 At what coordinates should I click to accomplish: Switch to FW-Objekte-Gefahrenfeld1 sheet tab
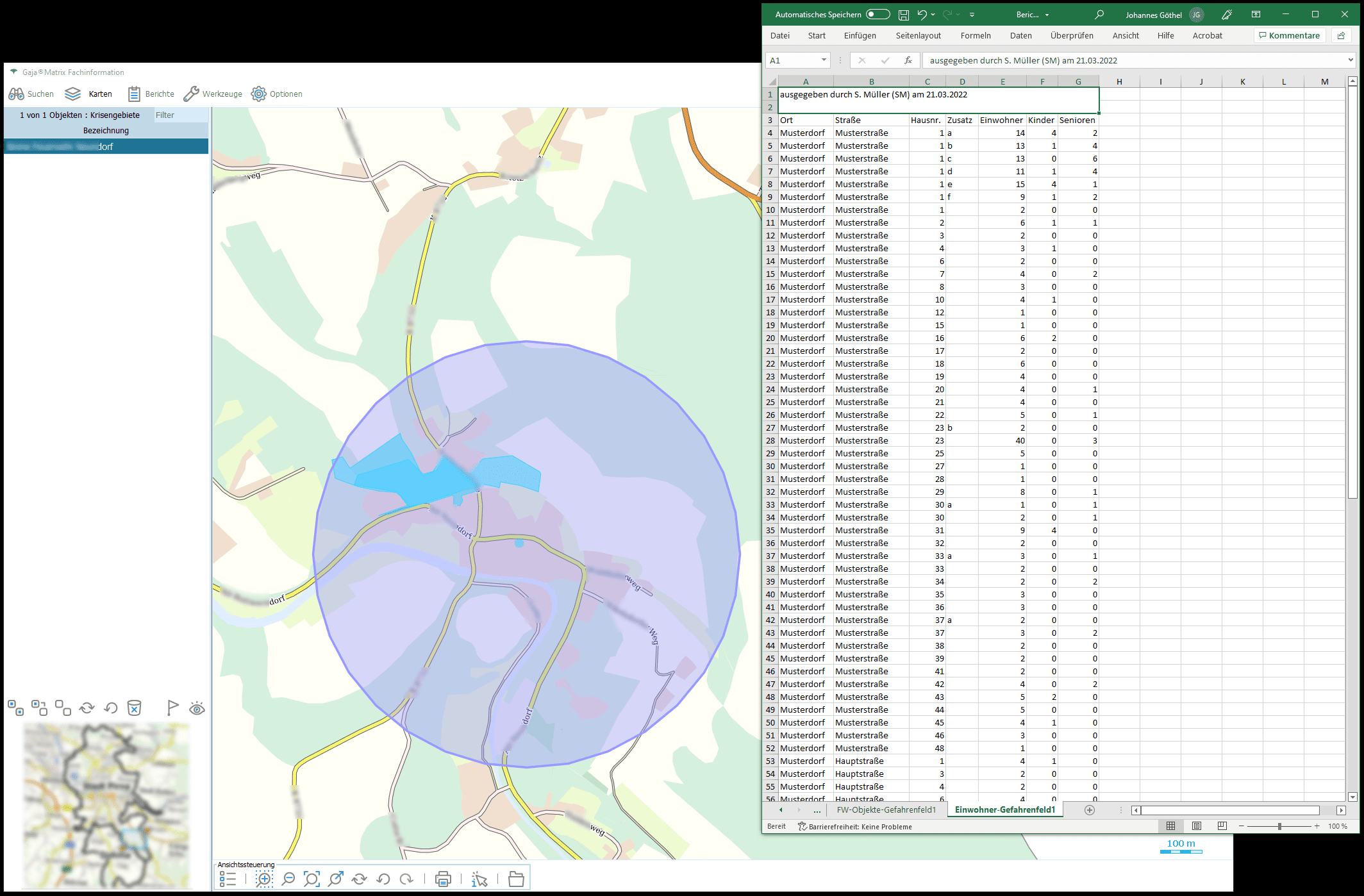click(x=886, y=810)
